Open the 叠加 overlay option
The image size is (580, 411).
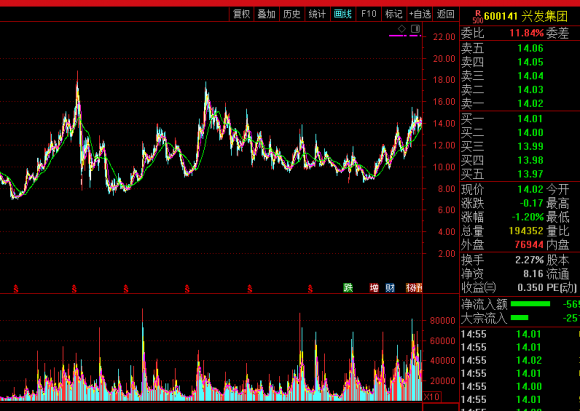click(267, 14)
